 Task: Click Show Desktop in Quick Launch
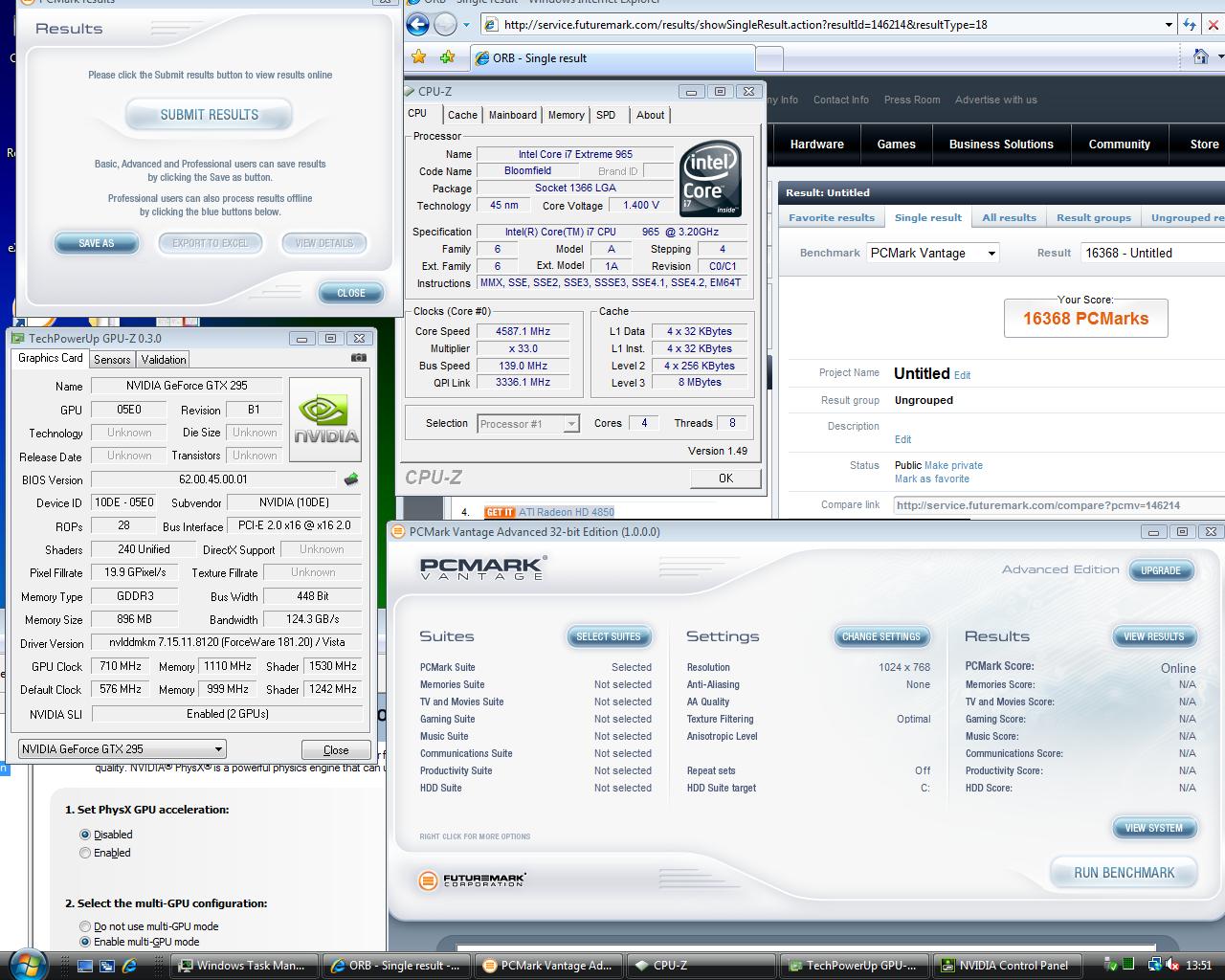click(x=85, y=966)
